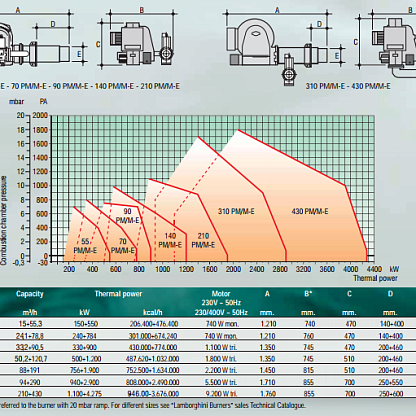Select the '90 PM/M-E' curve label in chart

click(127, 216)
